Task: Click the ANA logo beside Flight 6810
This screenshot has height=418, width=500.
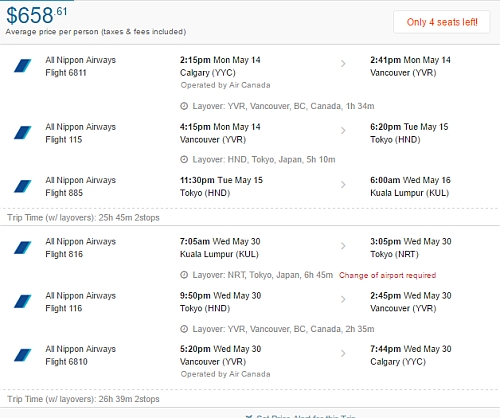Action: click(23, 355)
